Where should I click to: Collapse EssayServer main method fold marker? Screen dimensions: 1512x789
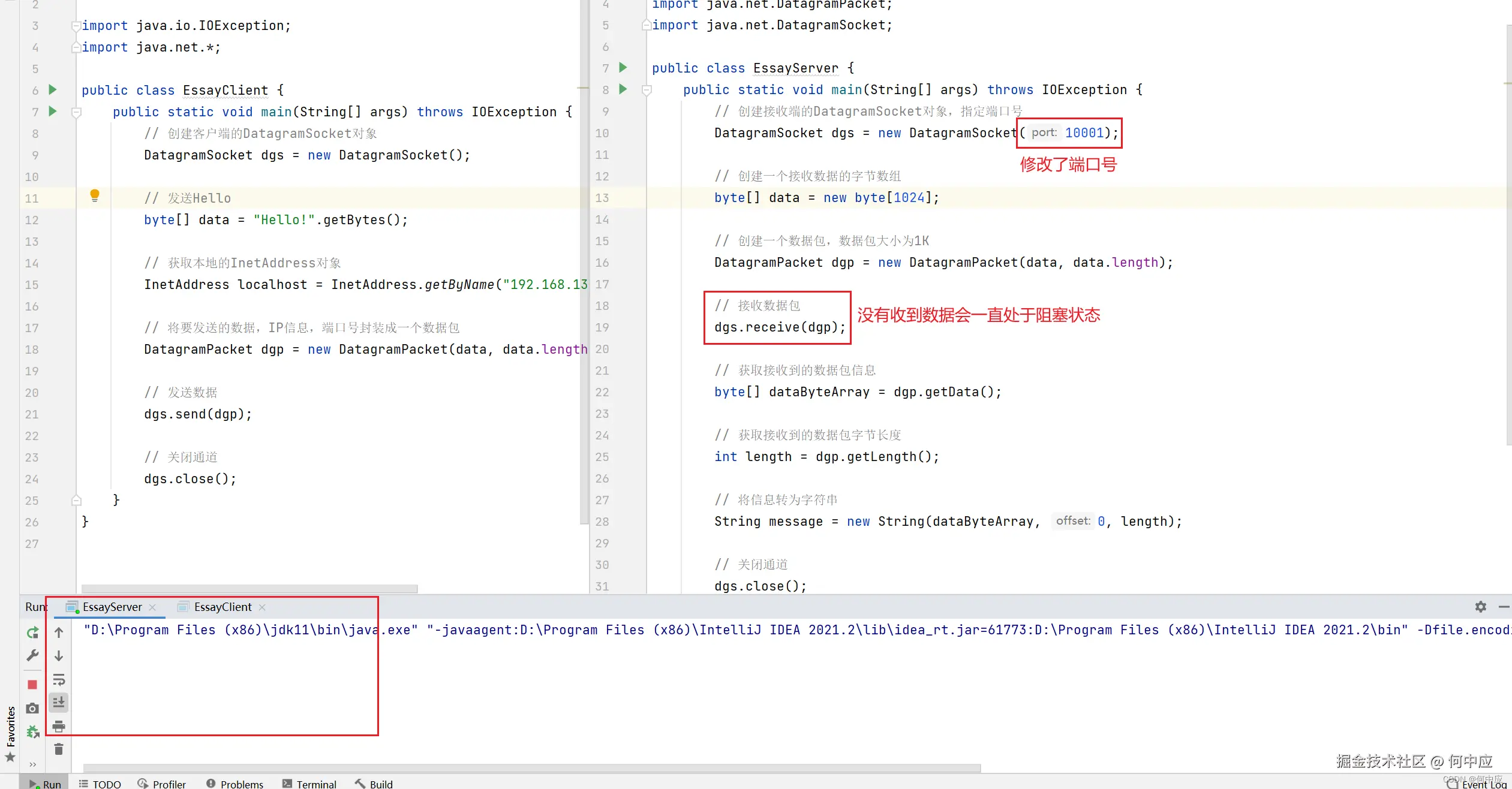(646, 90)
